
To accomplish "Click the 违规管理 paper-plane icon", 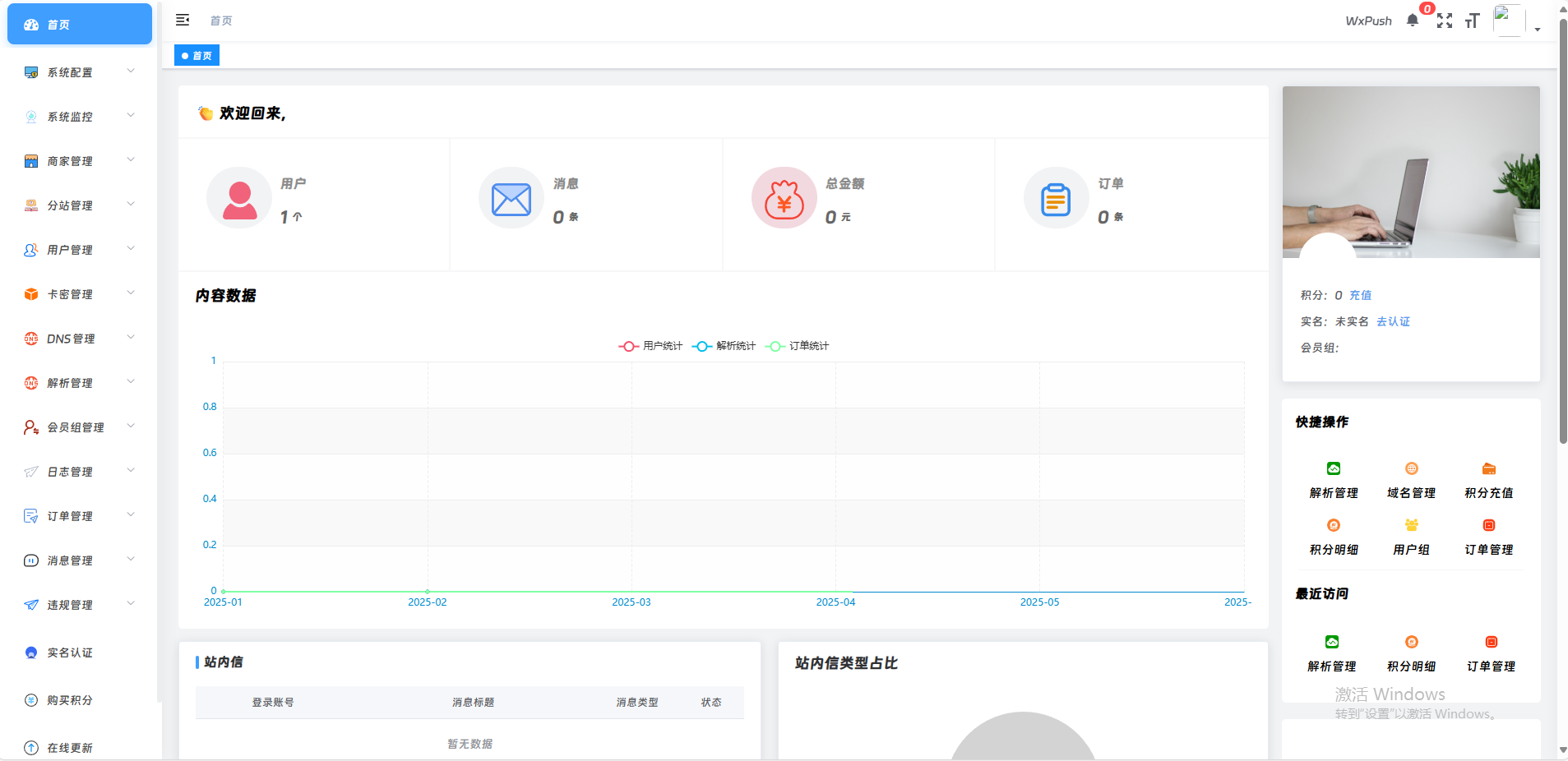I will (x=31, y=605).
